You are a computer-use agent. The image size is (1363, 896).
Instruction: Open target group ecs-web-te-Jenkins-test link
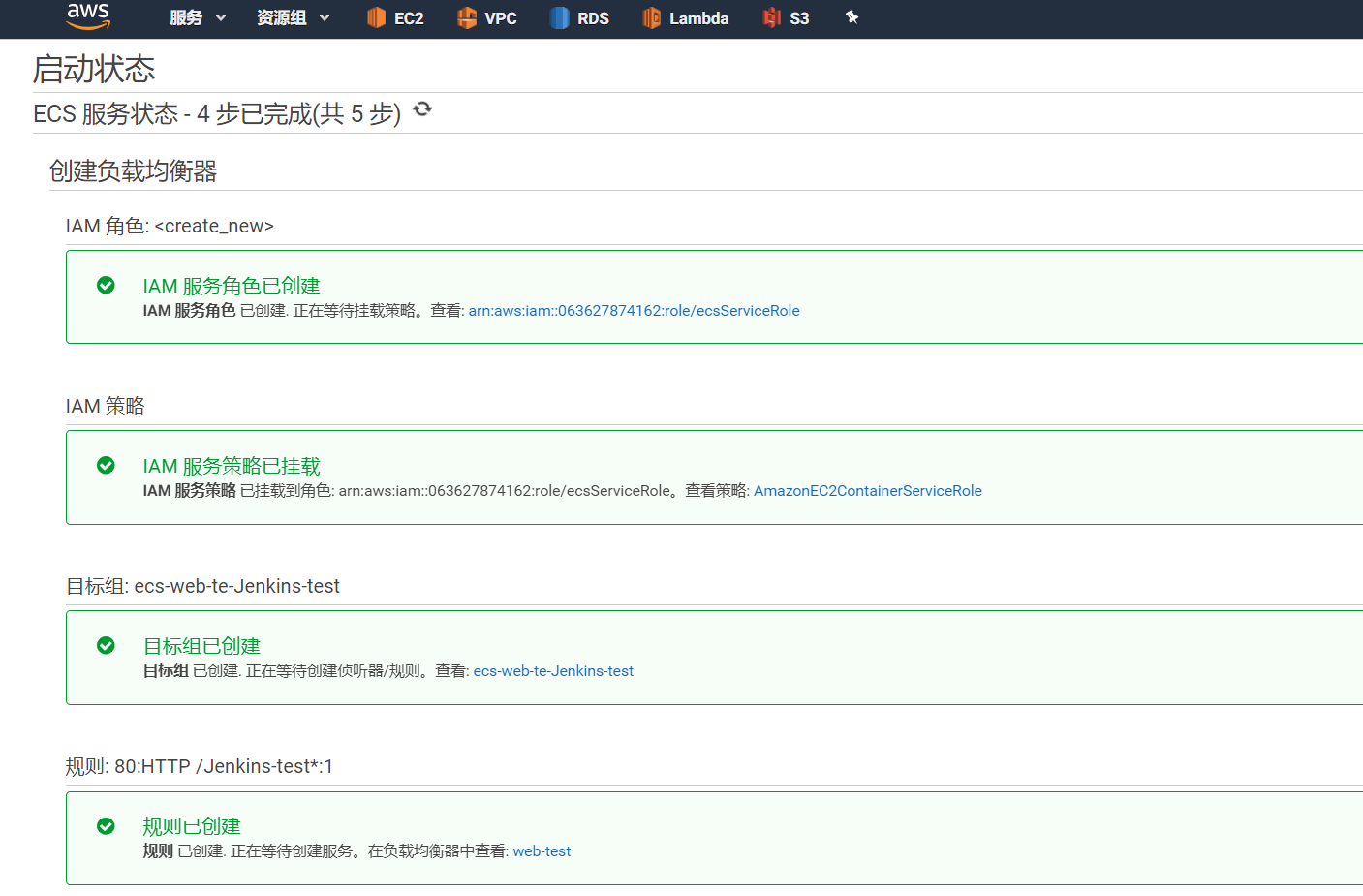coord(552,670)
